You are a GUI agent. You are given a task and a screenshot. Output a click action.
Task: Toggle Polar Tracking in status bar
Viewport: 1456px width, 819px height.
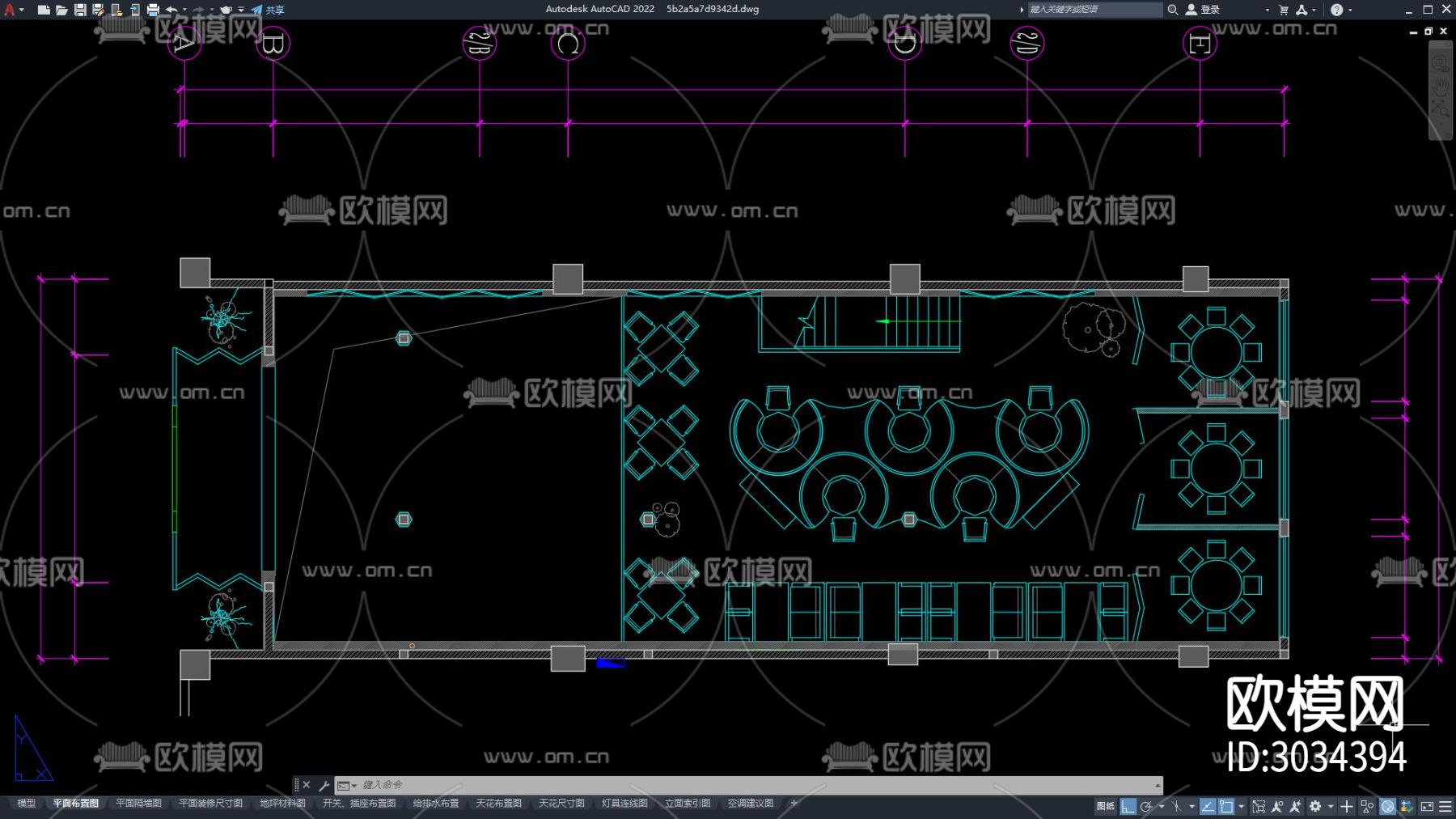click(1146, 806)
